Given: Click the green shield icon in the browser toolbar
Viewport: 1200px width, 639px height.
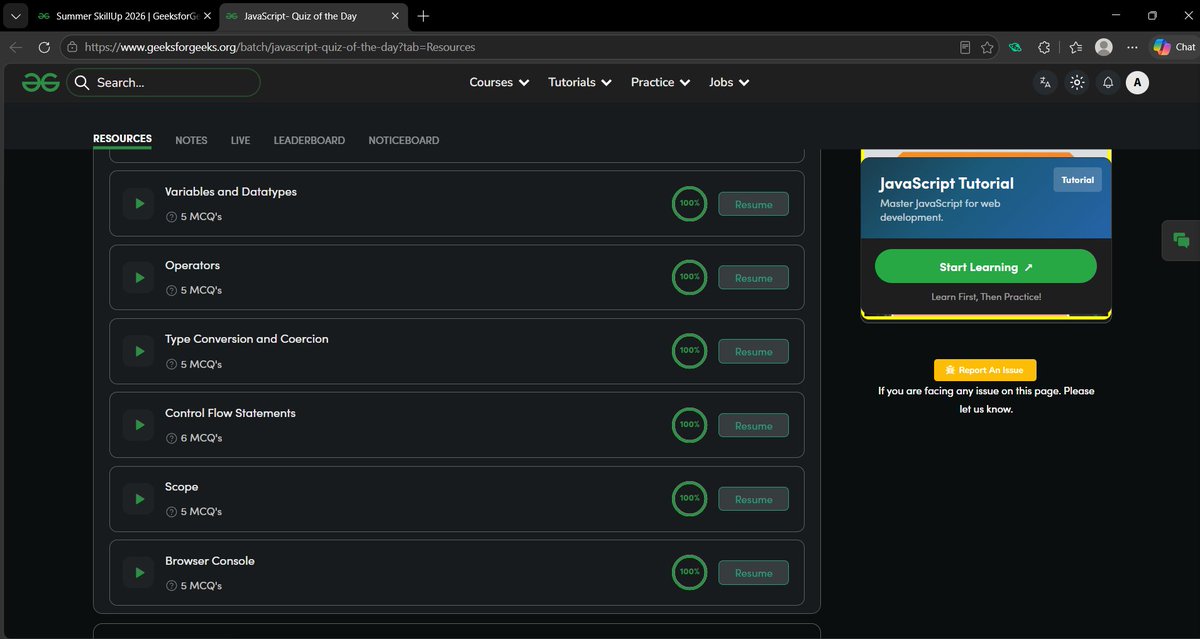Looking at the screenshot, I should (x=1015, y=47).
